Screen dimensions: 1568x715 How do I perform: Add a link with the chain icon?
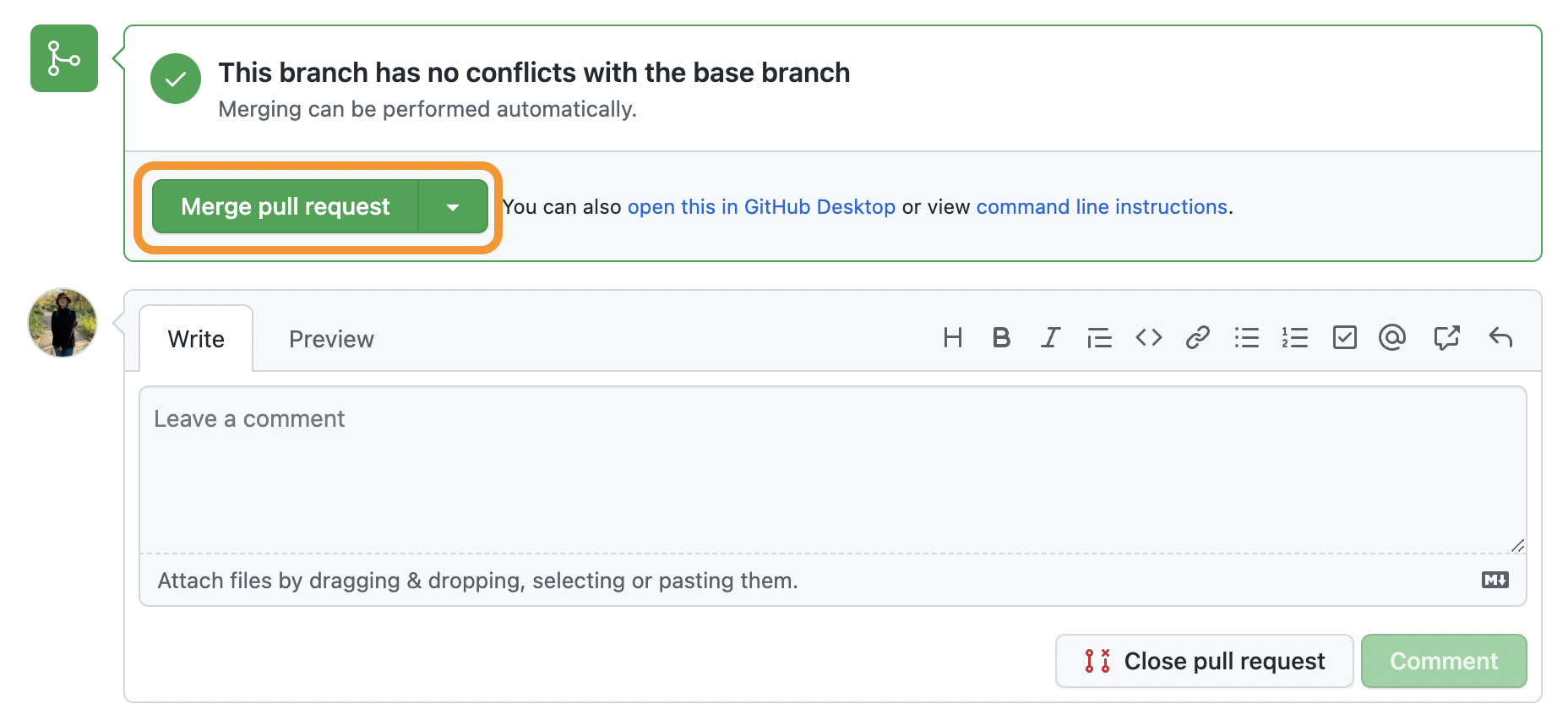(x=1198, y=338)
